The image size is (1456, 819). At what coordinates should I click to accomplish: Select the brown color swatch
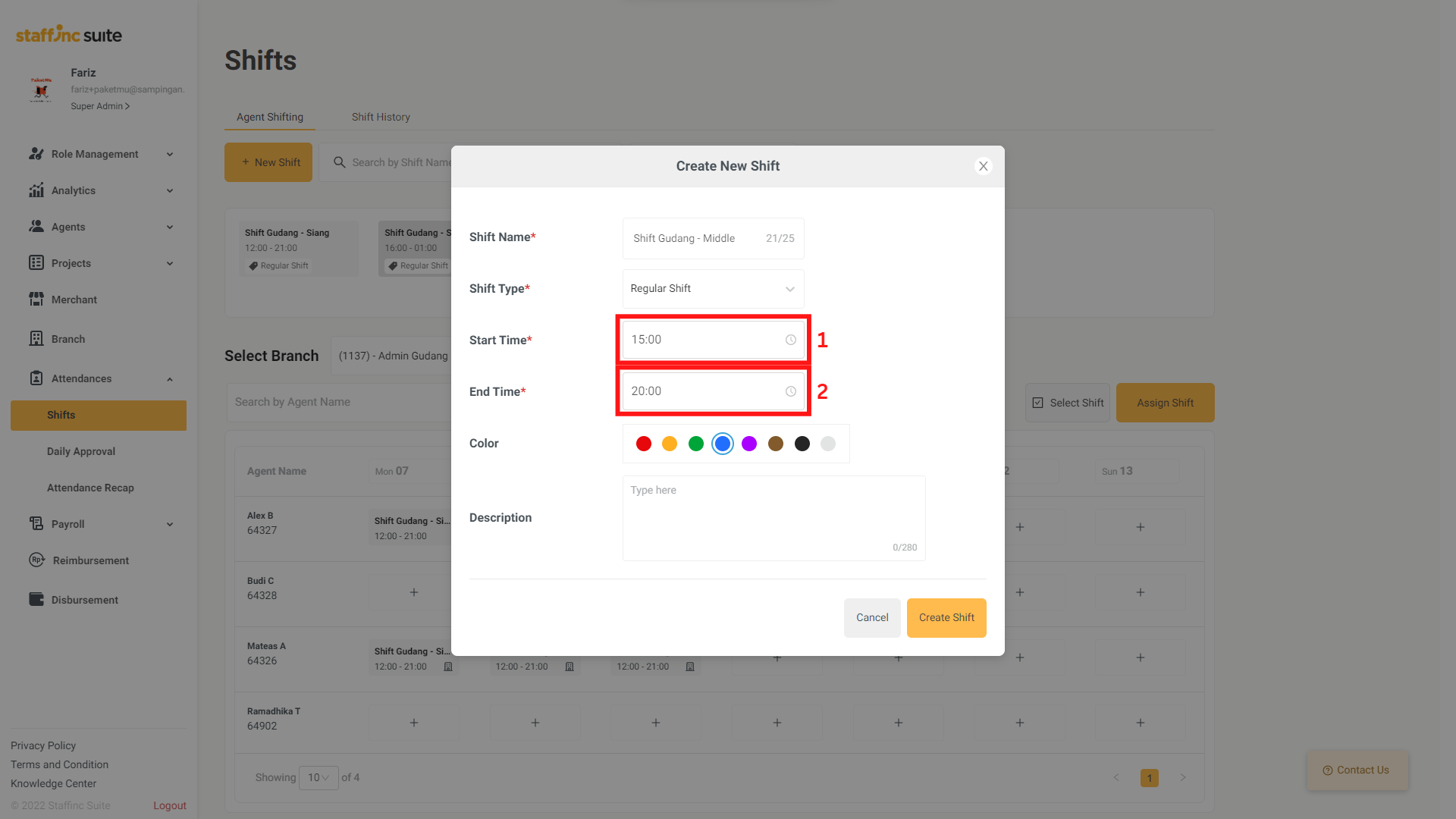pos(776,444)
